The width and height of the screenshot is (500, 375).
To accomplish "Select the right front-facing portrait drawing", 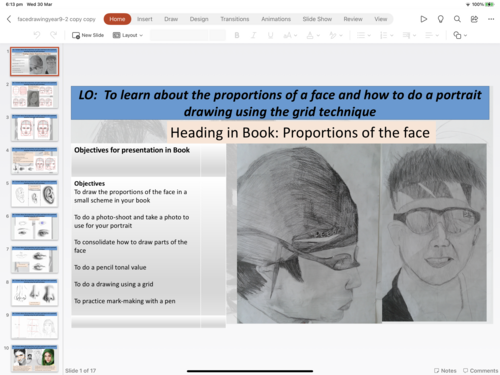I will tap(434, 233).
